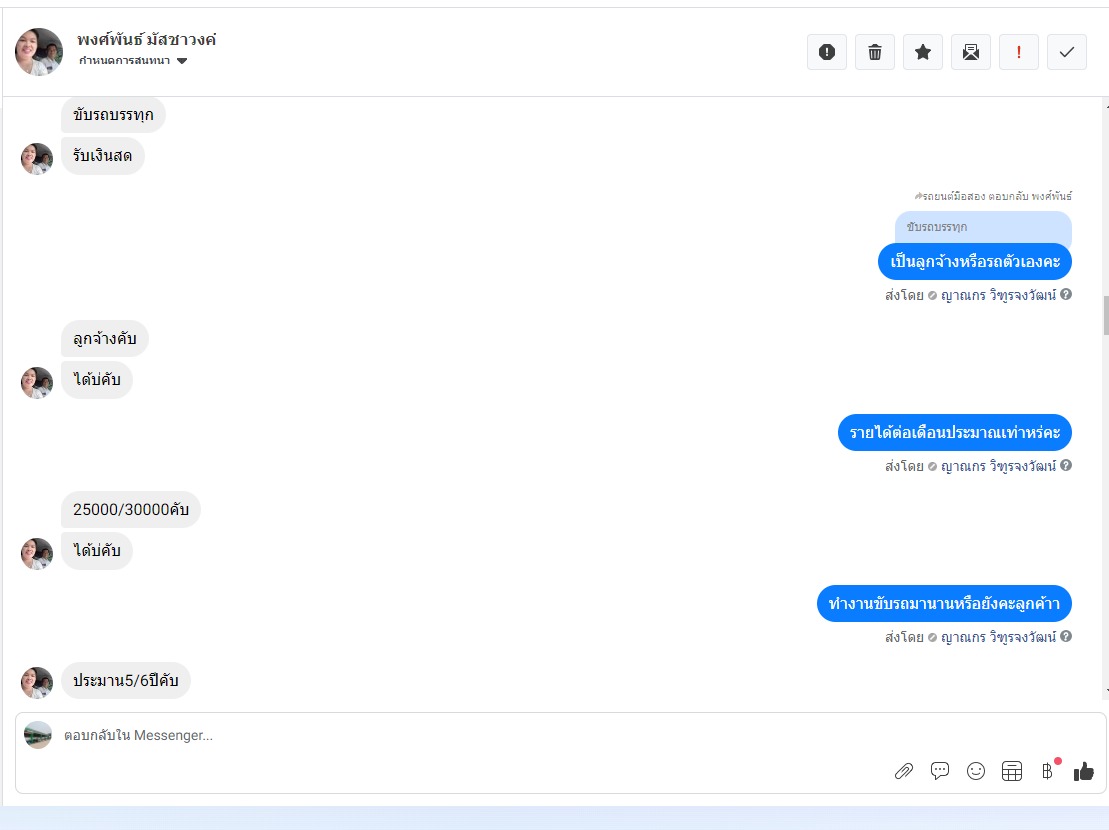The width and height of the screenshot is (1109, 830).
Task: Open the emoji picker
Action: coord(975,771)
